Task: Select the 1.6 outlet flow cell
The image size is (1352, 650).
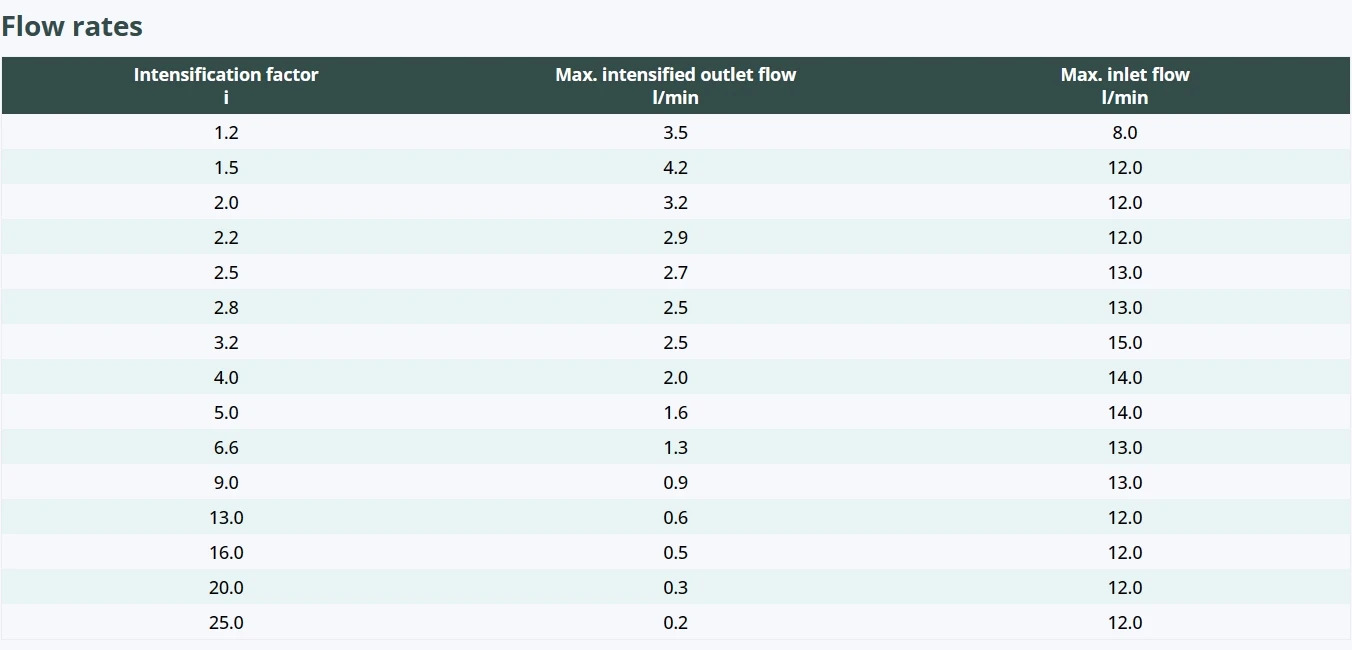Action: [x=676, y=413]
